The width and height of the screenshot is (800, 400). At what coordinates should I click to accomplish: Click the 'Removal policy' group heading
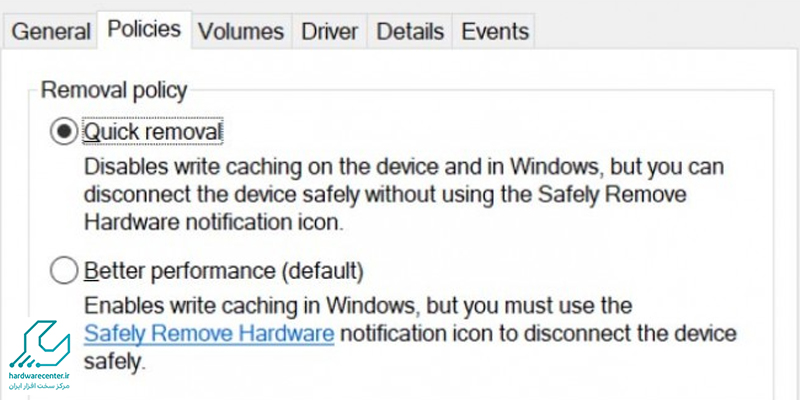[x=114, y=90]
